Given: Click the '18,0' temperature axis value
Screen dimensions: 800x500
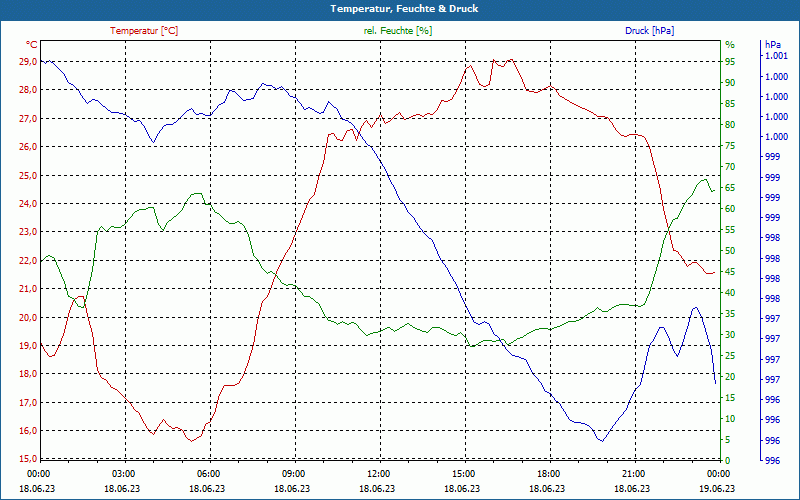Looking at the screenshot, I should click(x=28, y=374).
